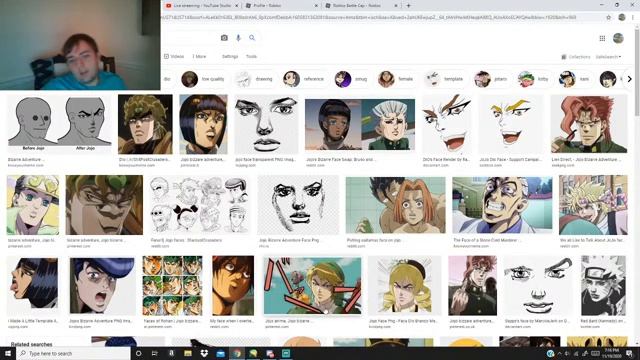Open the 'Putting Kakyoin face' reddit image
640x360 pixels.
click(x=396, y=205)
